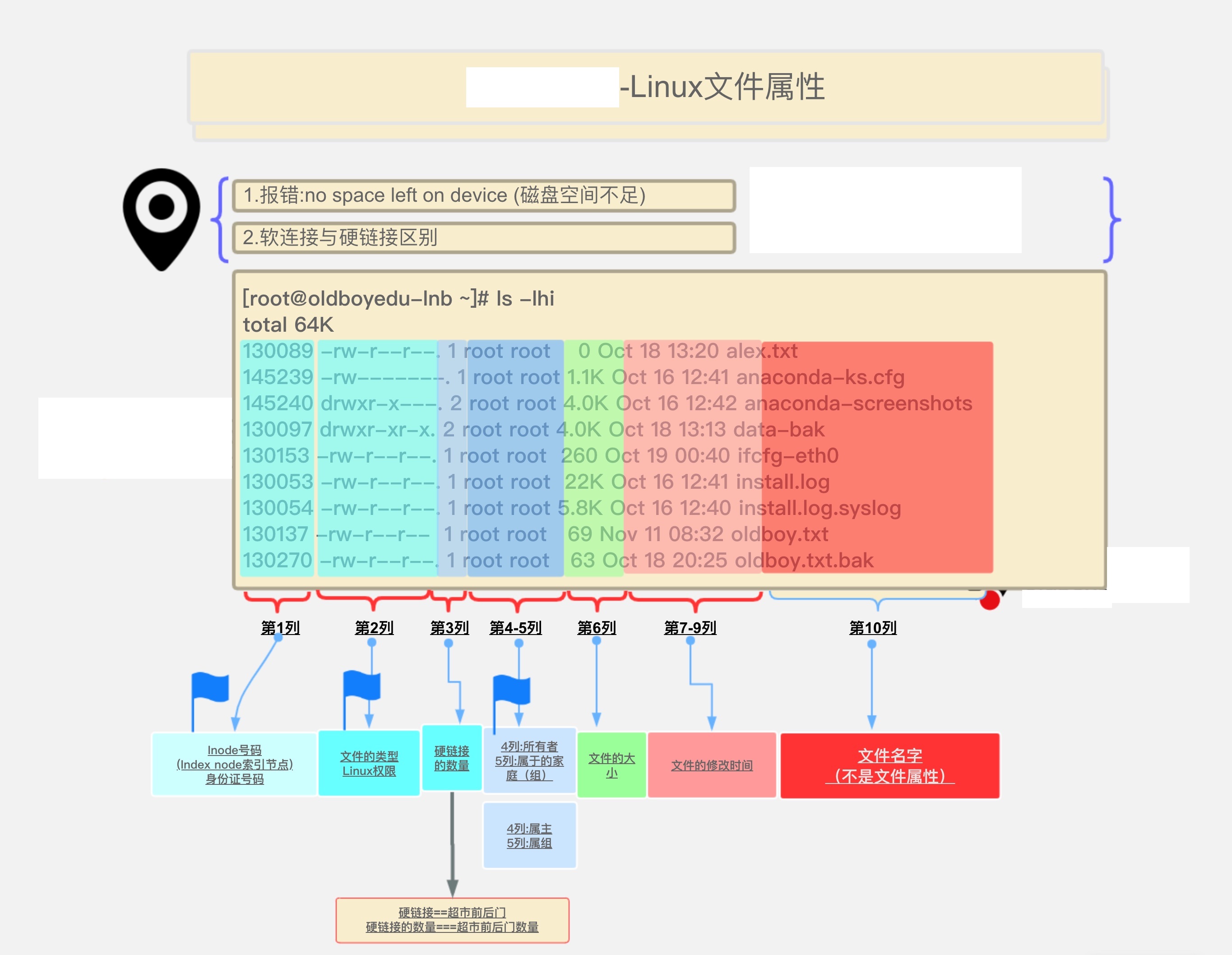Click the underlined Inode号码 link text
Screen dimensions: 1232x955
[234, 750]
